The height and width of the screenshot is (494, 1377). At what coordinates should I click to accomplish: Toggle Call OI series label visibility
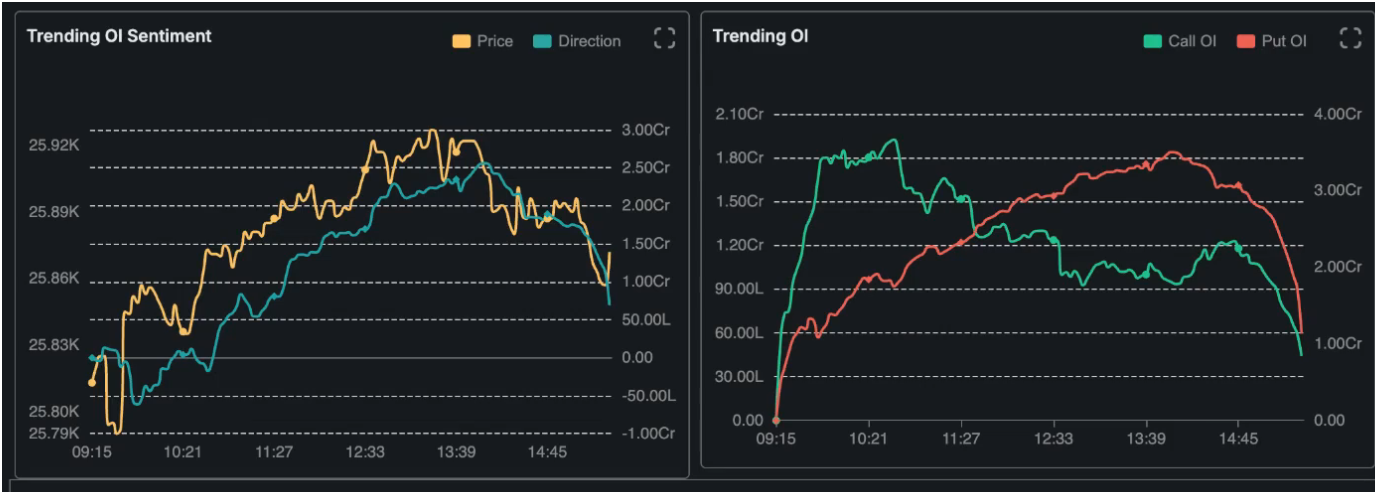tap(1192, 41)
